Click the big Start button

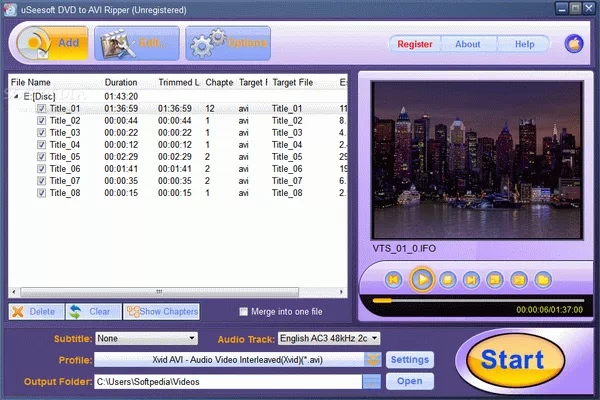[x=512, y=358]
